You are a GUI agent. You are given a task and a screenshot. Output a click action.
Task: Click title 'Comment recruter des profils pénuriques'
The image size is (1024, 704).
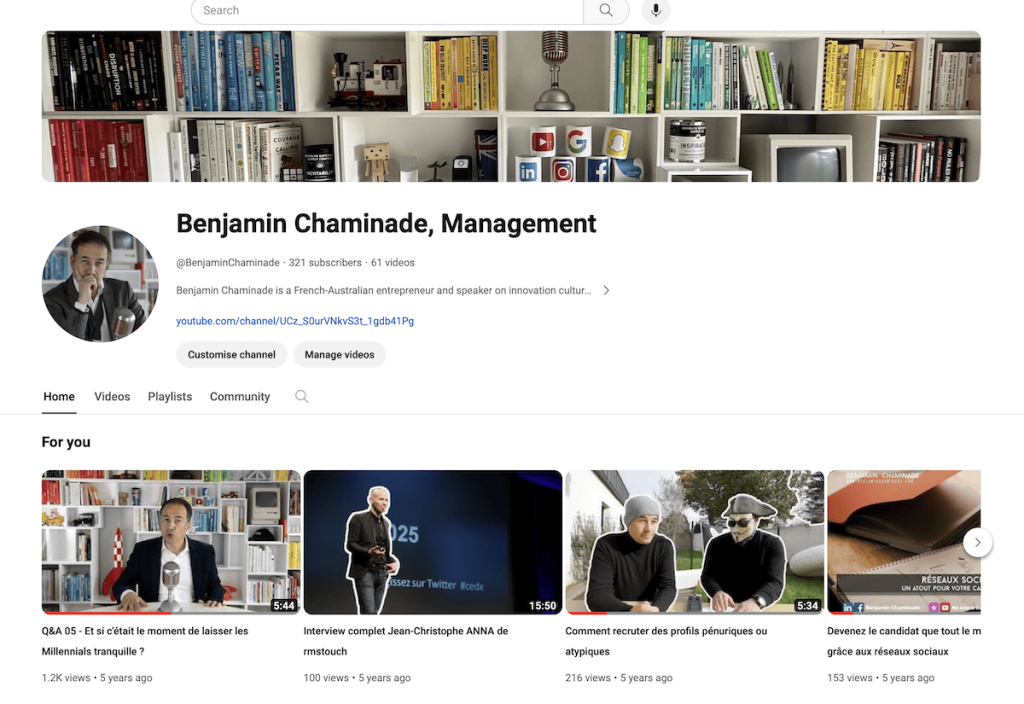666,641
